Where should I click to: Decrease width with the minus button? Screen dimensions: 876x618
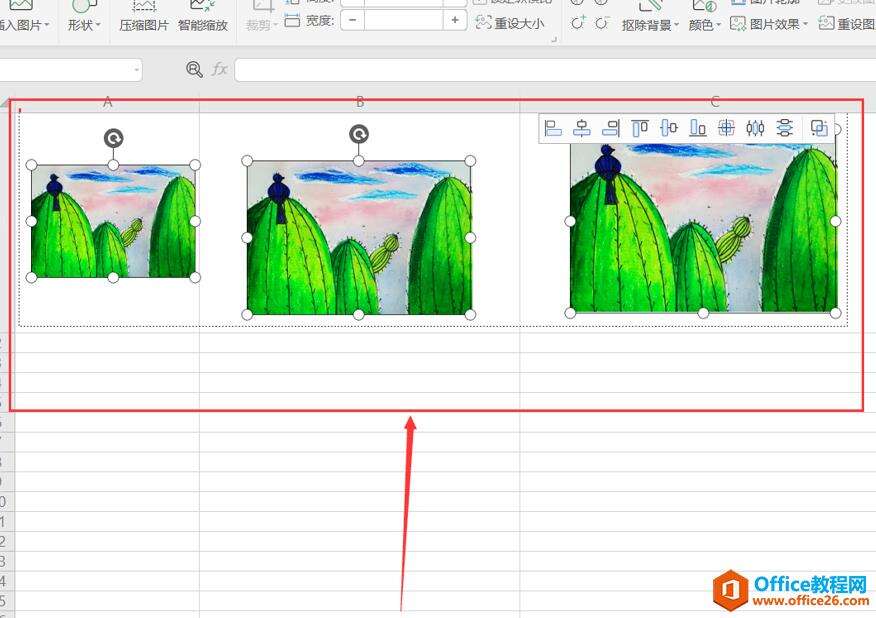pyautogui.click(x=352, y=20)
